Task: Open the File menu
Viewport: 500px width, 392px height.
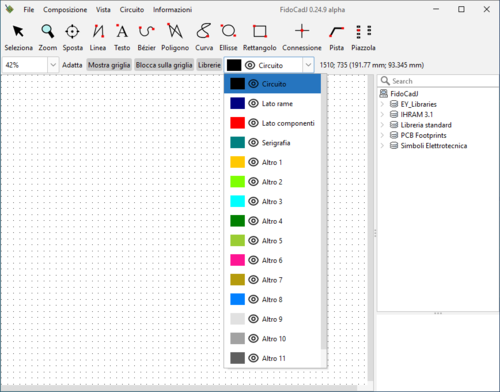Action: coord(29,10)
